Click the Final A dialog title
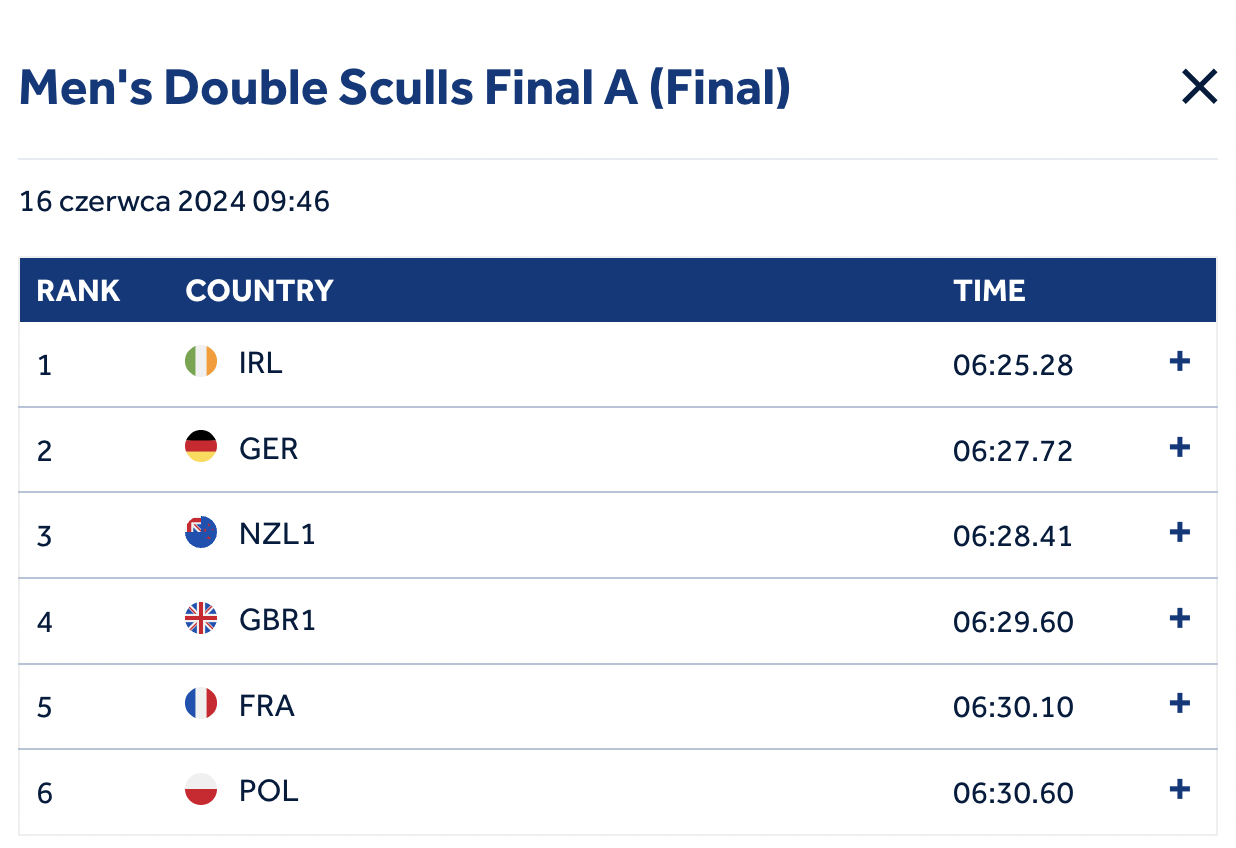 pos(405,88)
